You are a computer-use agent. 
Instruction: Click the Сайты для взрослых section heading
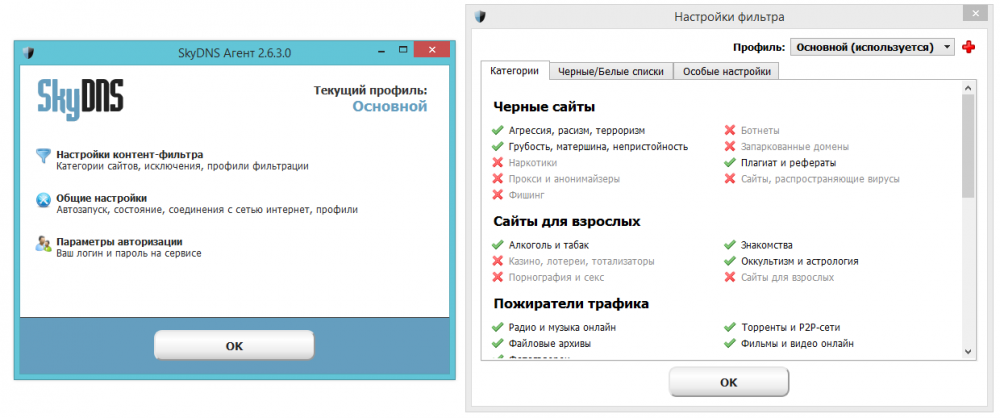pos(566,221)
